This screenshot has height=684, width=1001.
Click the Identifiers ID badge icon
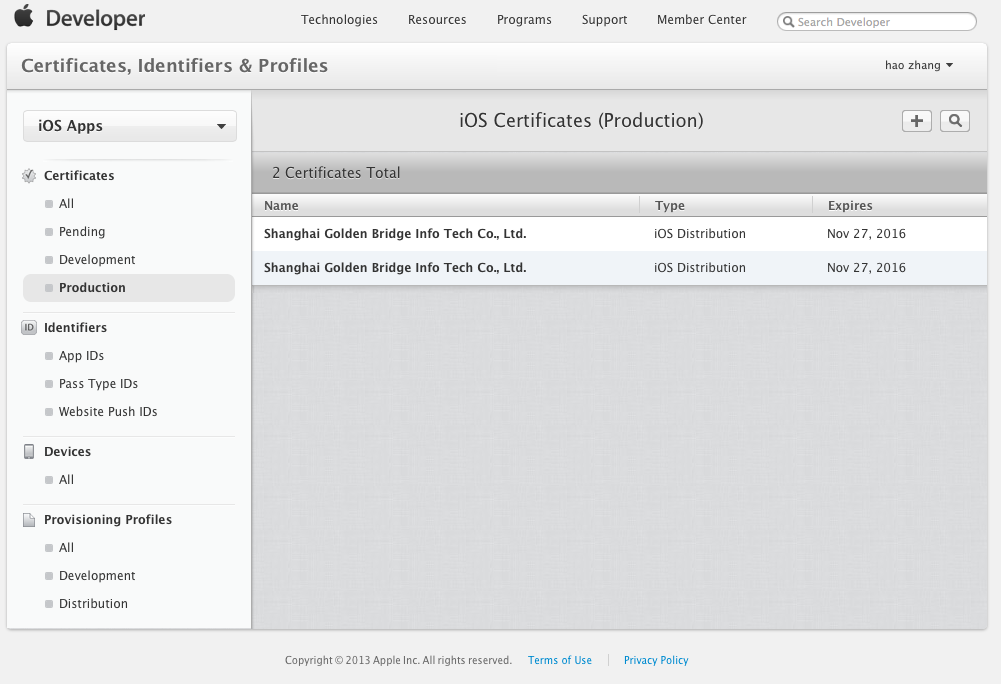(x=29, y=328)
